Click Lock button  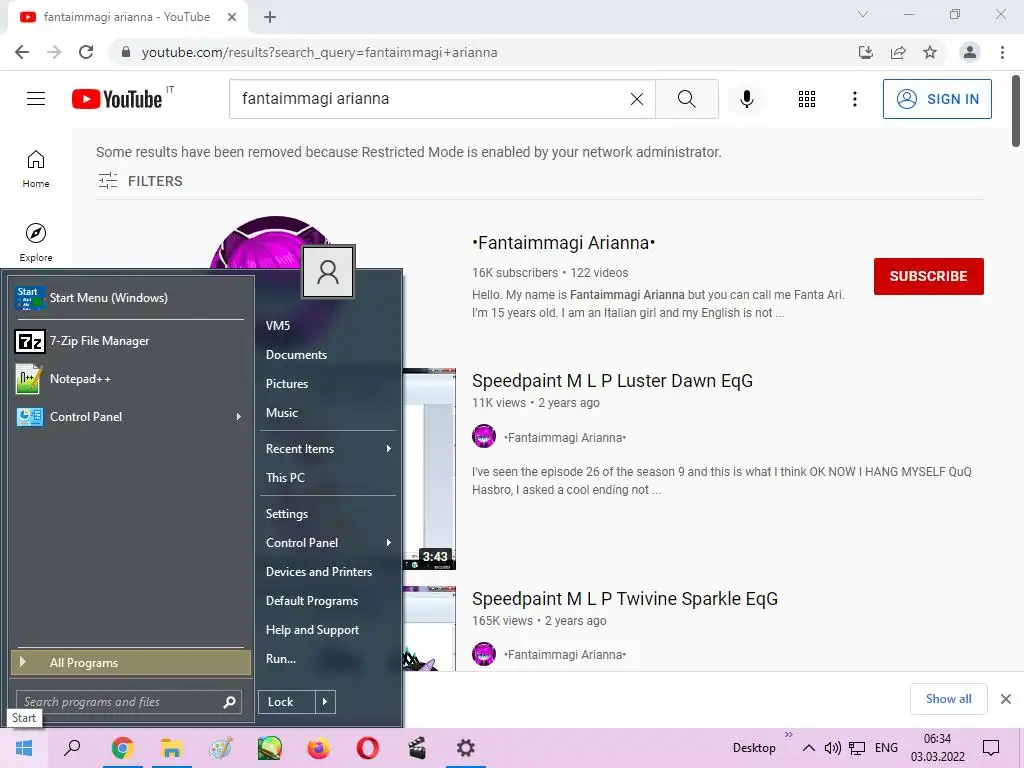coord(286,702)
